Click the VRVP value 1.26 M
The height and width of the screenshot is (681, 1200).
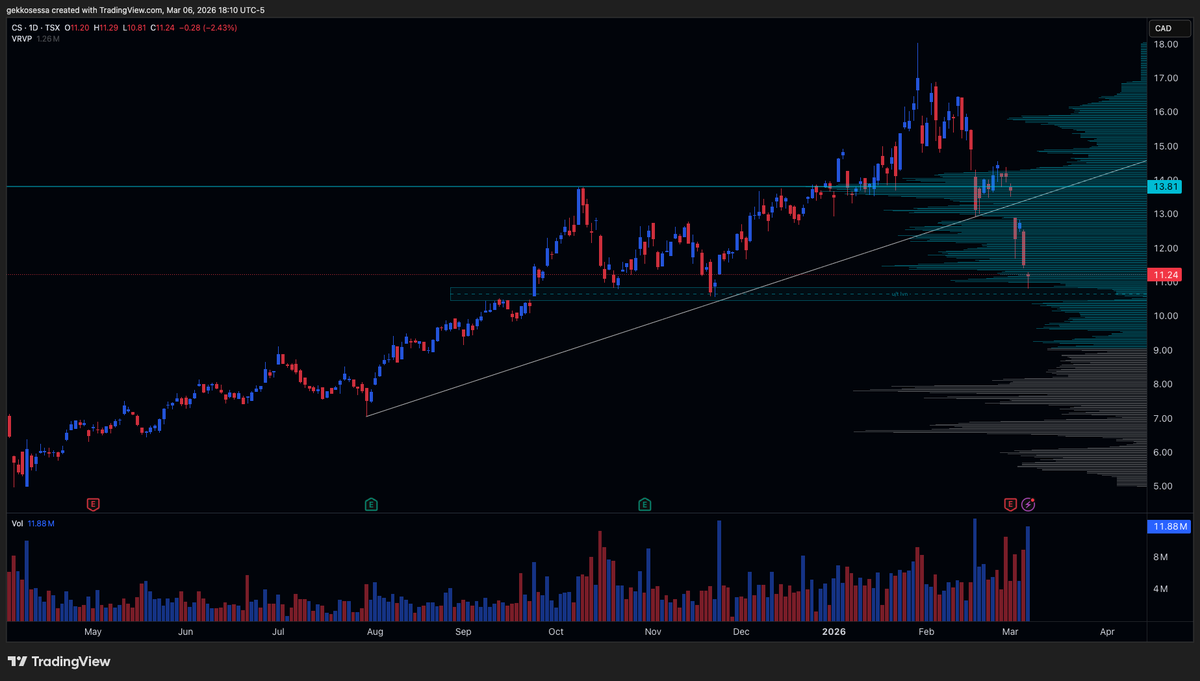coord(49,38)
